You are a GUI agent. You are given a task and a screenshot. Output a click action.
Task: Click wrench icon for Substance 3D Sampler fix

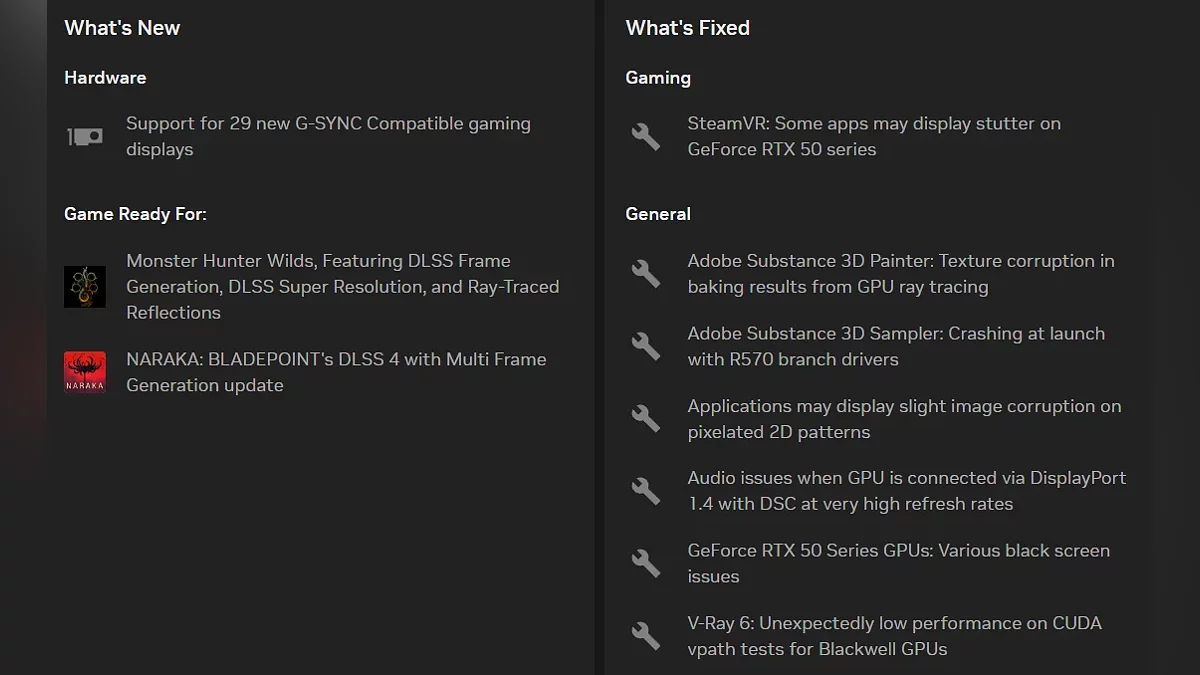[646, 346]
